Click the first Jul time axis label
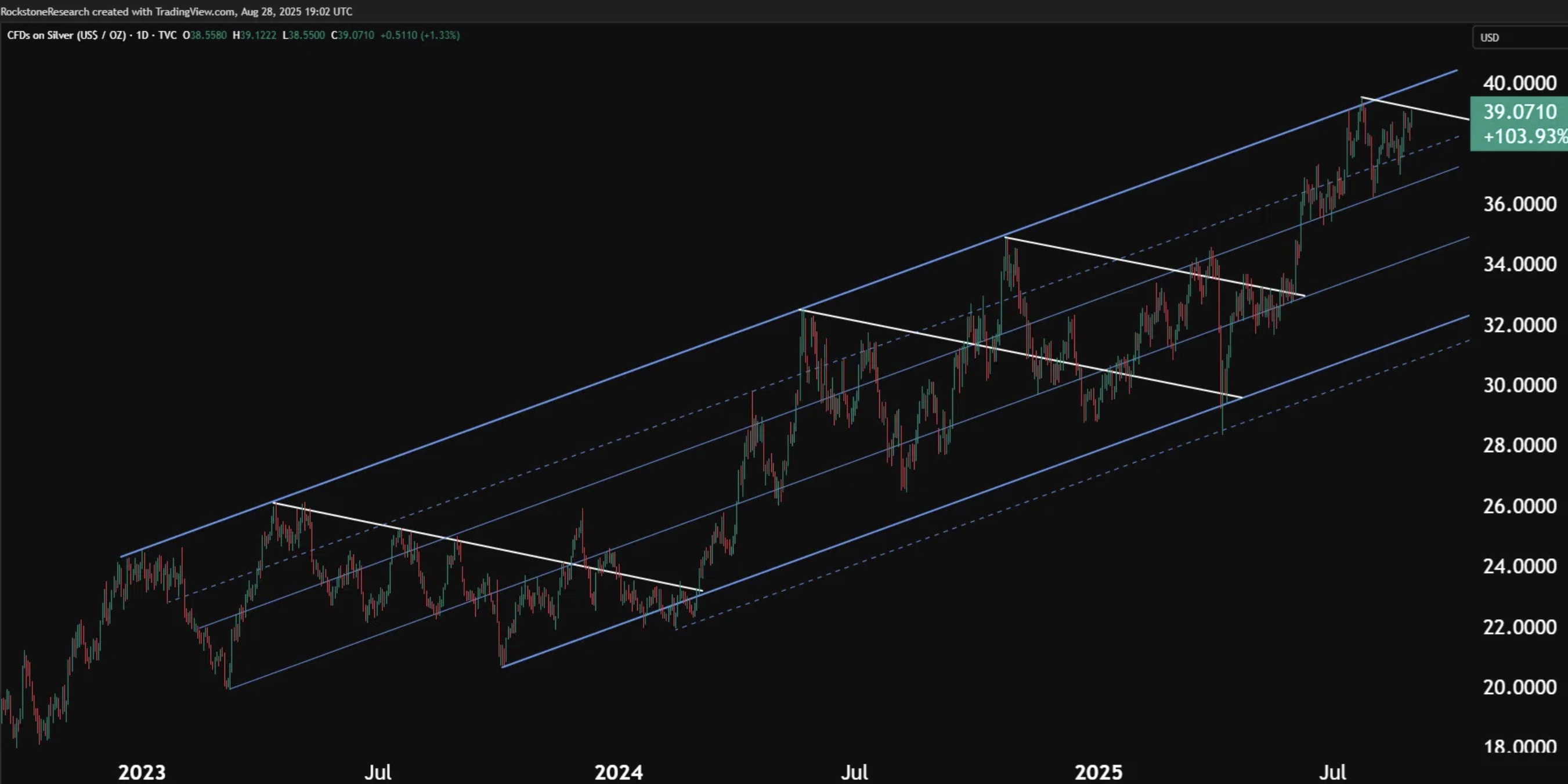1568x784 pixels. pos(377,772)
